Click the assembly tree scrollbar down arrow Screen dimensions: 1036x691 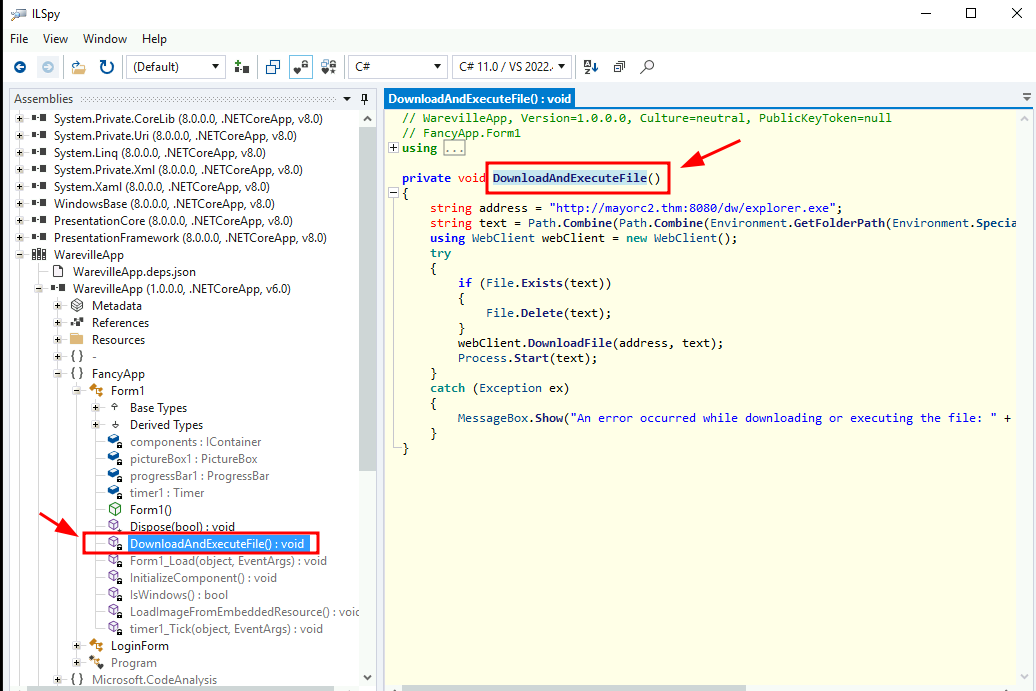click(x=367, y=678)
